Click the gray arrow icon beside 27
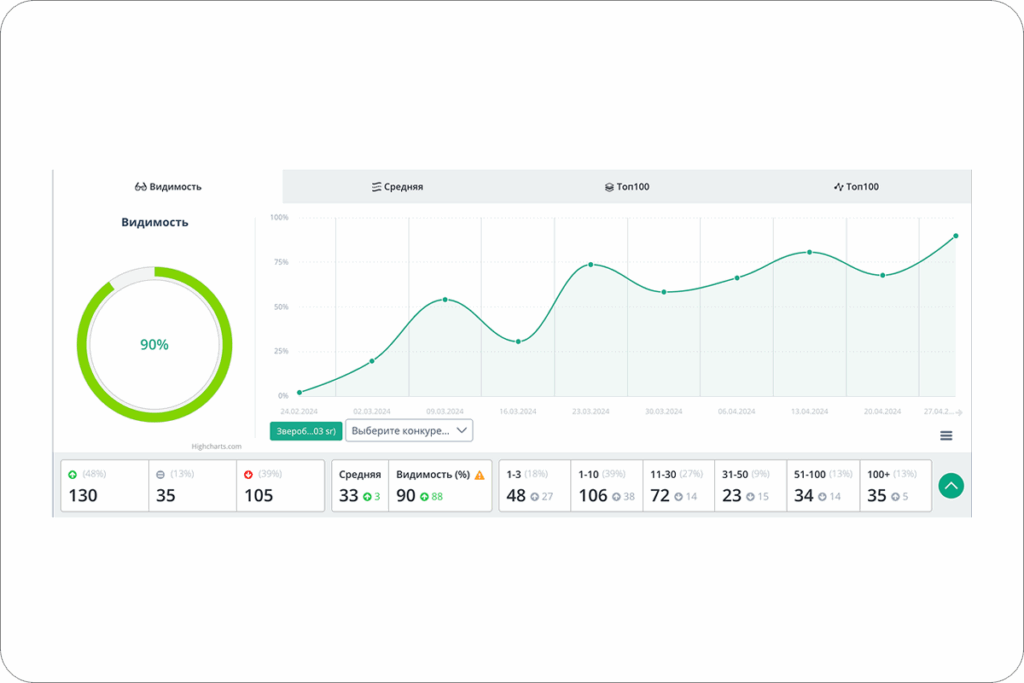The image size is (1024, 683). [534, 497]
